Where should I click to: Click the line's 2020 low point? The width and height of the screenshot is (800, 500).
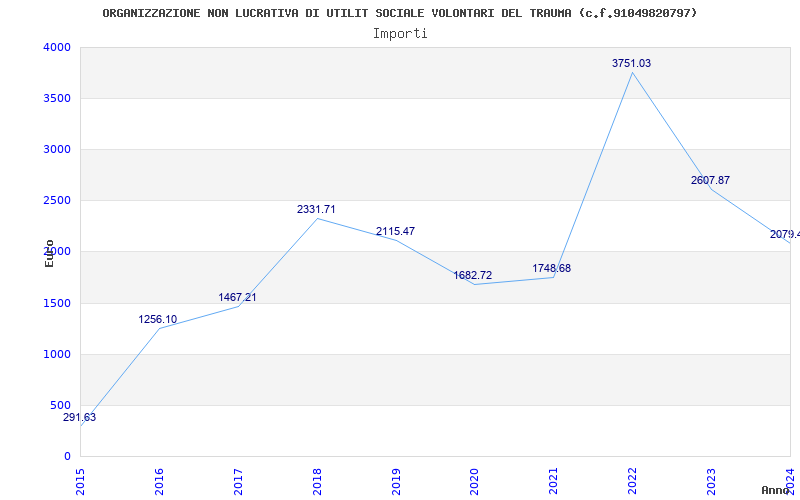475,284
